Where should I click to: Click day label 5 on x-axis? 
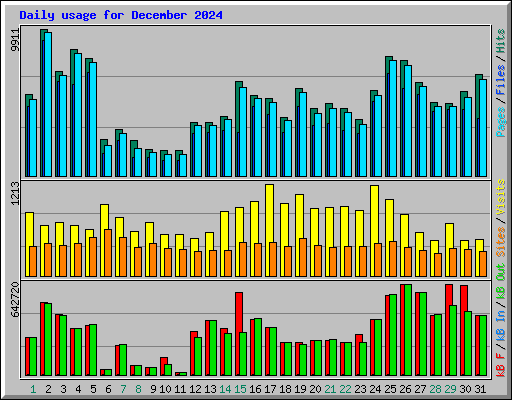click(93, 389)
